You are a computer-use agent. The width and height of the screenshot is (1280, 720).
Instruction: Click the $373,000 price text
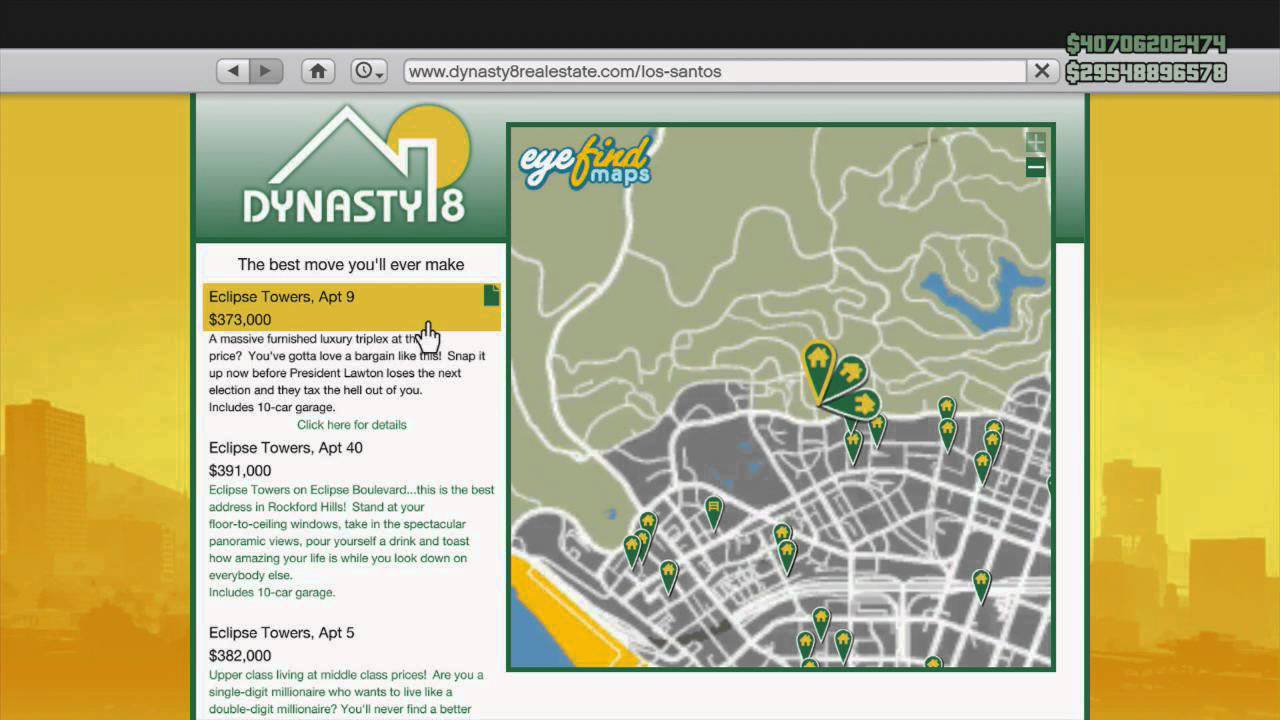click(240, 320)
